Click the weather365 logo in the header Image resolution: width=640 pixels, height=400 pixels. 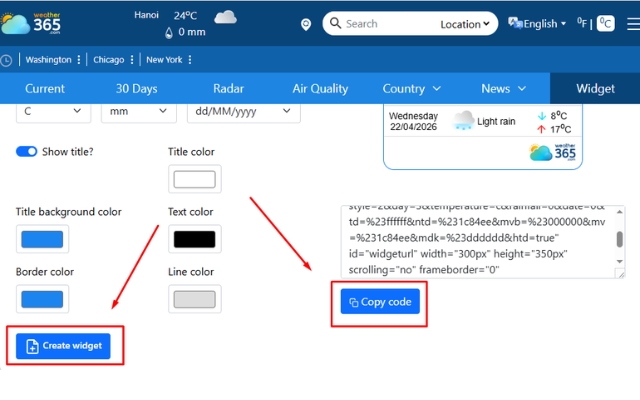31,23
